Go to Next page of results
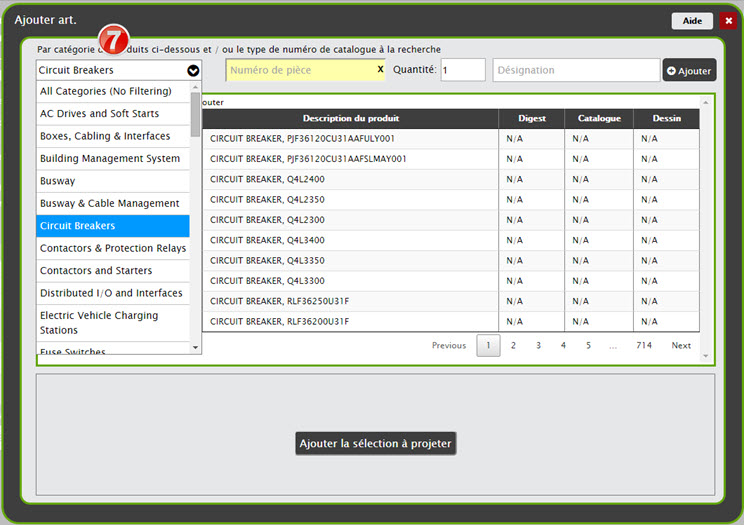744x525 pixels. [x=681, y=346]
